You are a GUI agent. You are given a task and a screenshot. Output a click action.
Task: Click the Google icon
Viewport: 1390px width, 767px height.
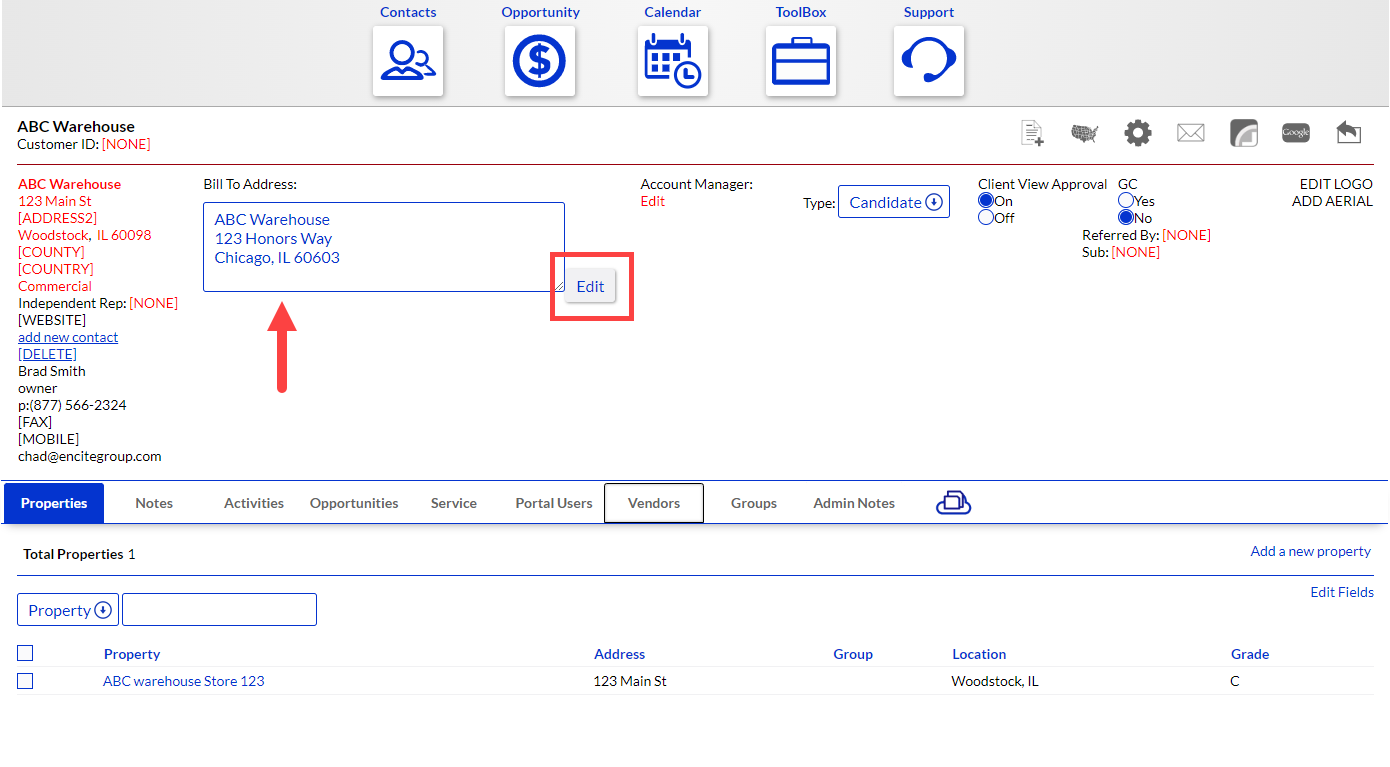[1296, 133]
